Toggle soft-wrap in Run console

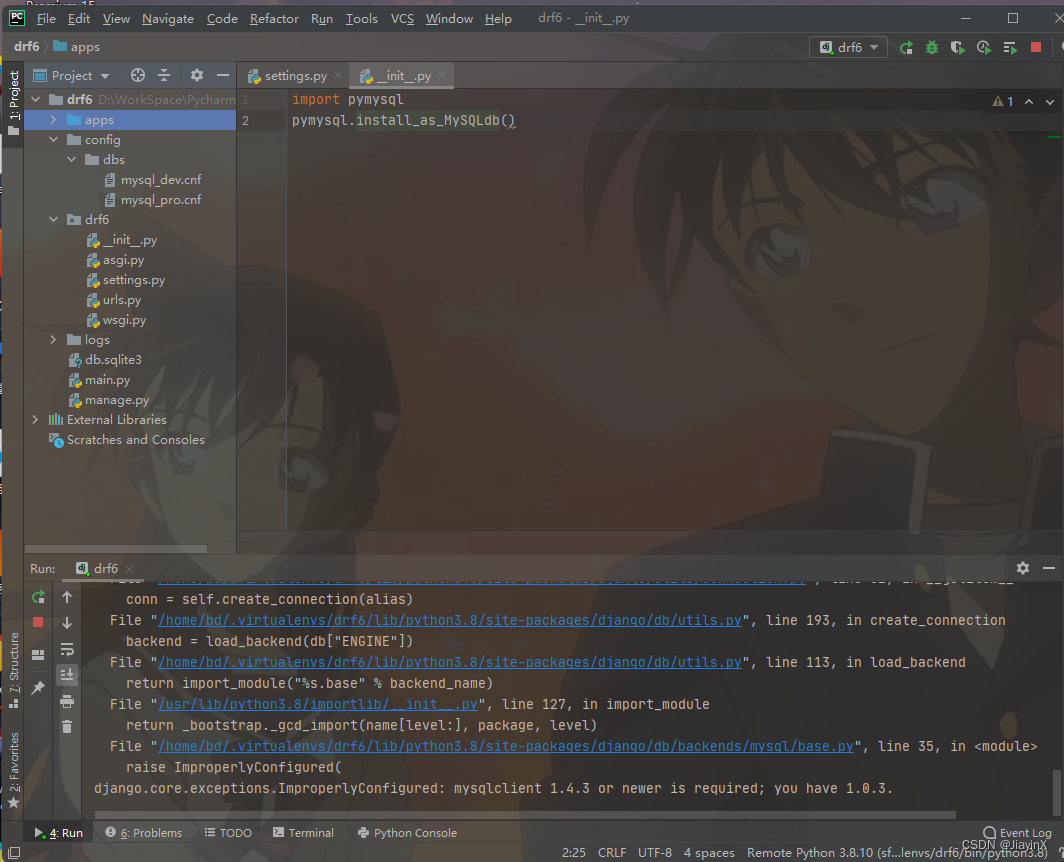click(x=66, y=650)
